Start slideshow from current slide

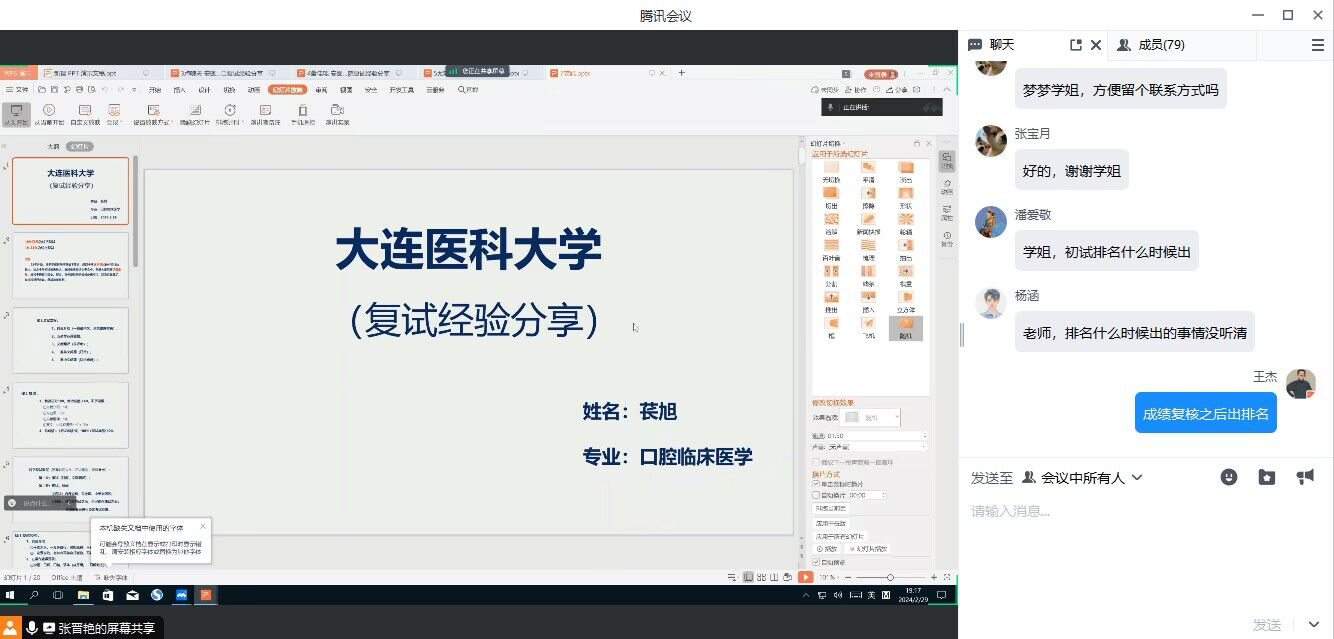(x=49, y=114)
